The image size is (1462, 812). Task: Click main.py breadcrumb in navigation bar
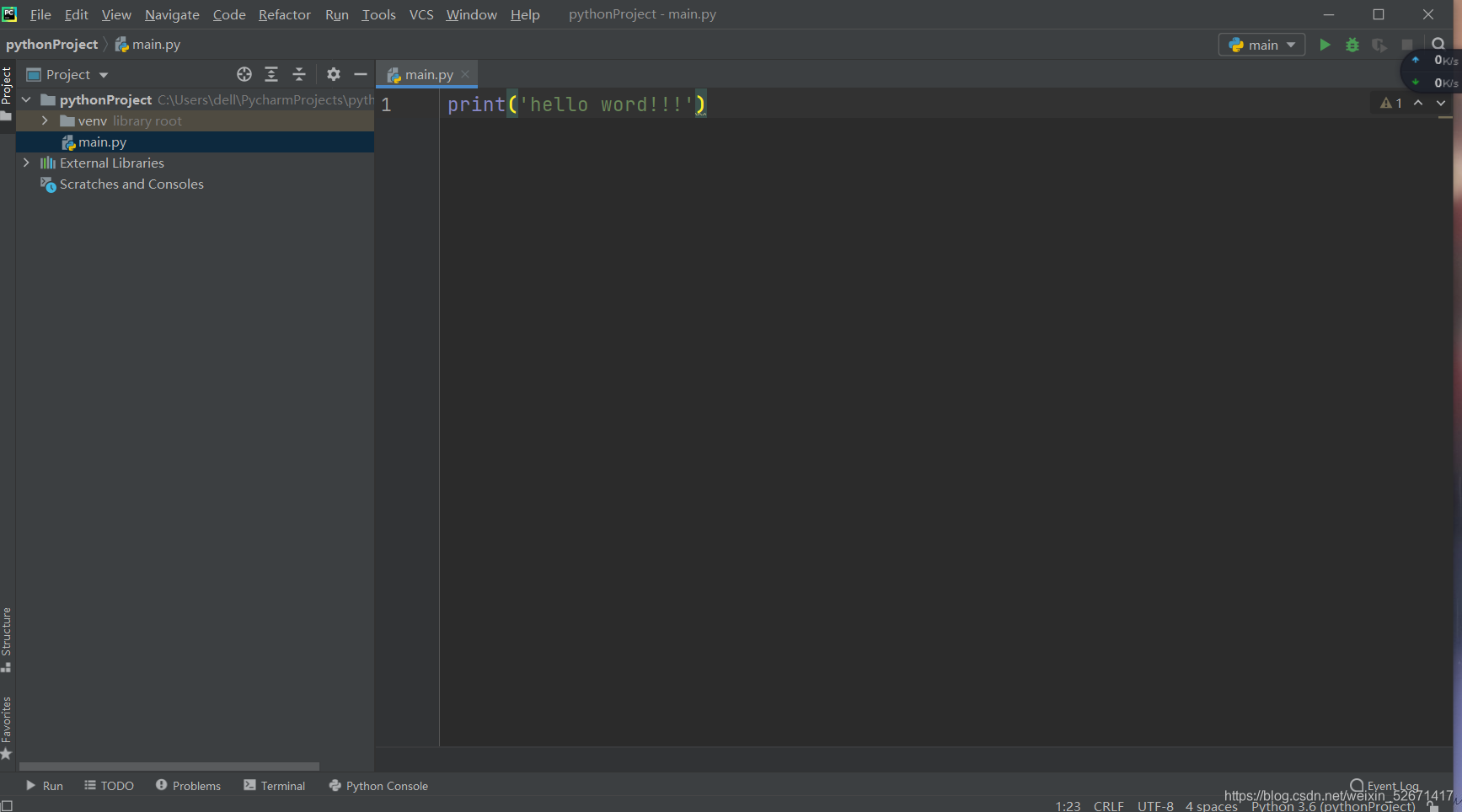pyautogui.click(x=147, y=44)
